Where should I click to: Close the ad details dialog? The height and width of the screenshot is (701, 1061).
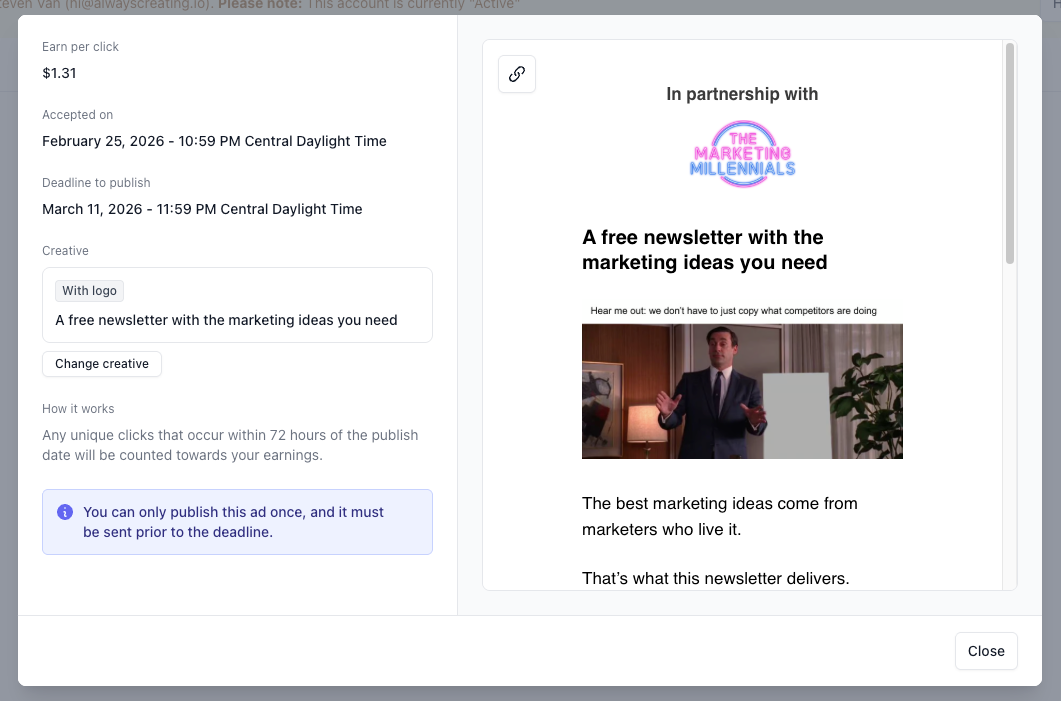pyautogui.click(x=985, y=651)
